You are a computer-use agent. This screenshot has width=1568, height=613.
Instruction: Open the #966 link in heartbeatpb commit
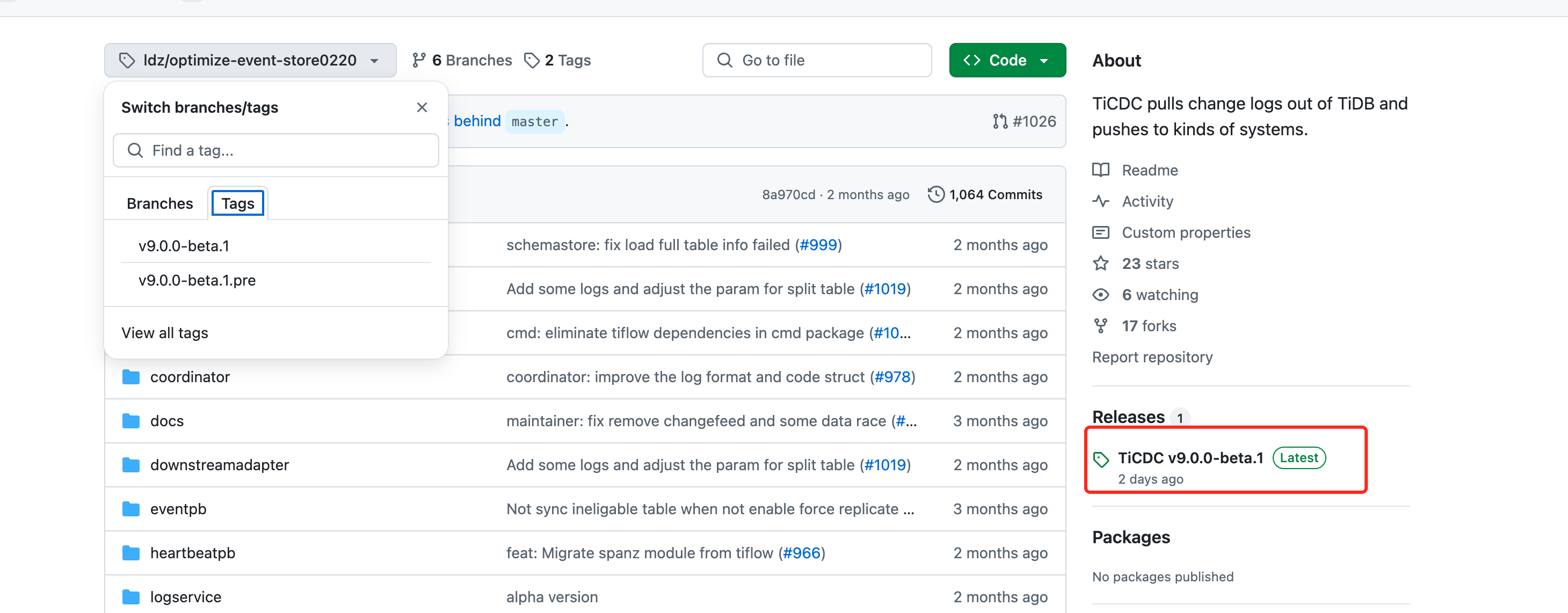pyautogui.click(x=802, y=553)
